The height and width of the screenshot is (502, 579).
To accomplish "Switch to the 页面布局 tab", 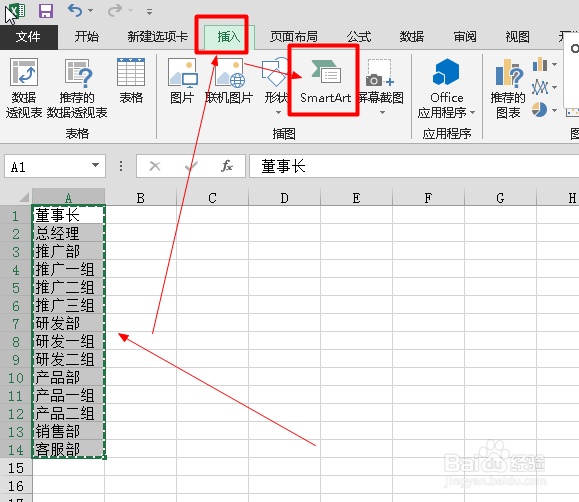I will (x=294, y=37).
